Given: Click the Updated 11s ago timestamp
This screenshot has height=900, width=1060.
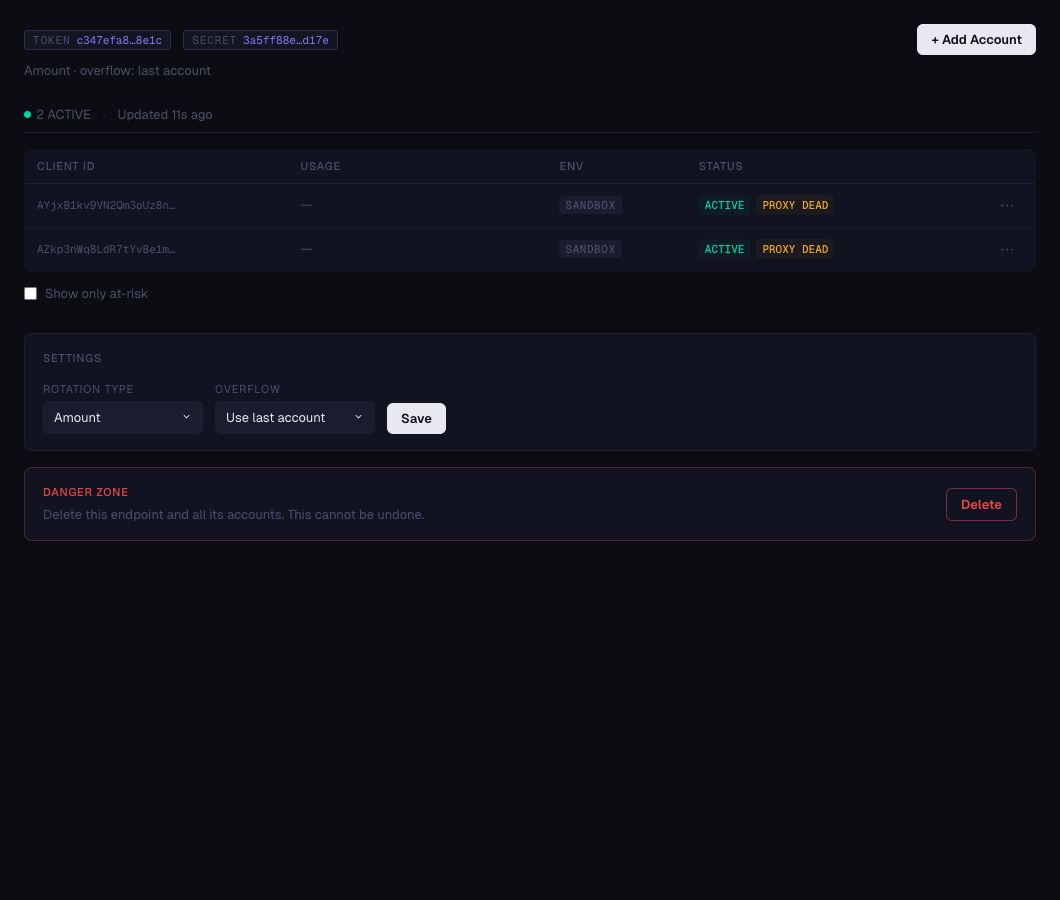Looking at the screenshot, I should 164,114.
